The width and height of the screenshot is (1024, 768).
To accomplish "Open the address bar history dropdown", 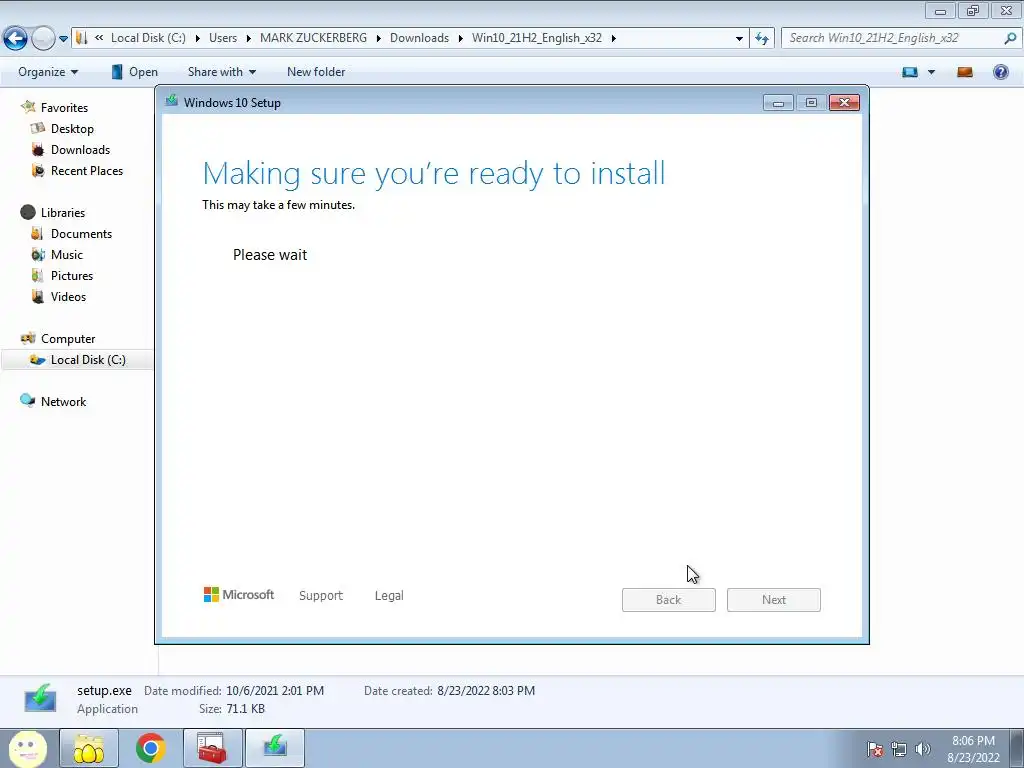I will pyautogui.click(x=739, y=39).
